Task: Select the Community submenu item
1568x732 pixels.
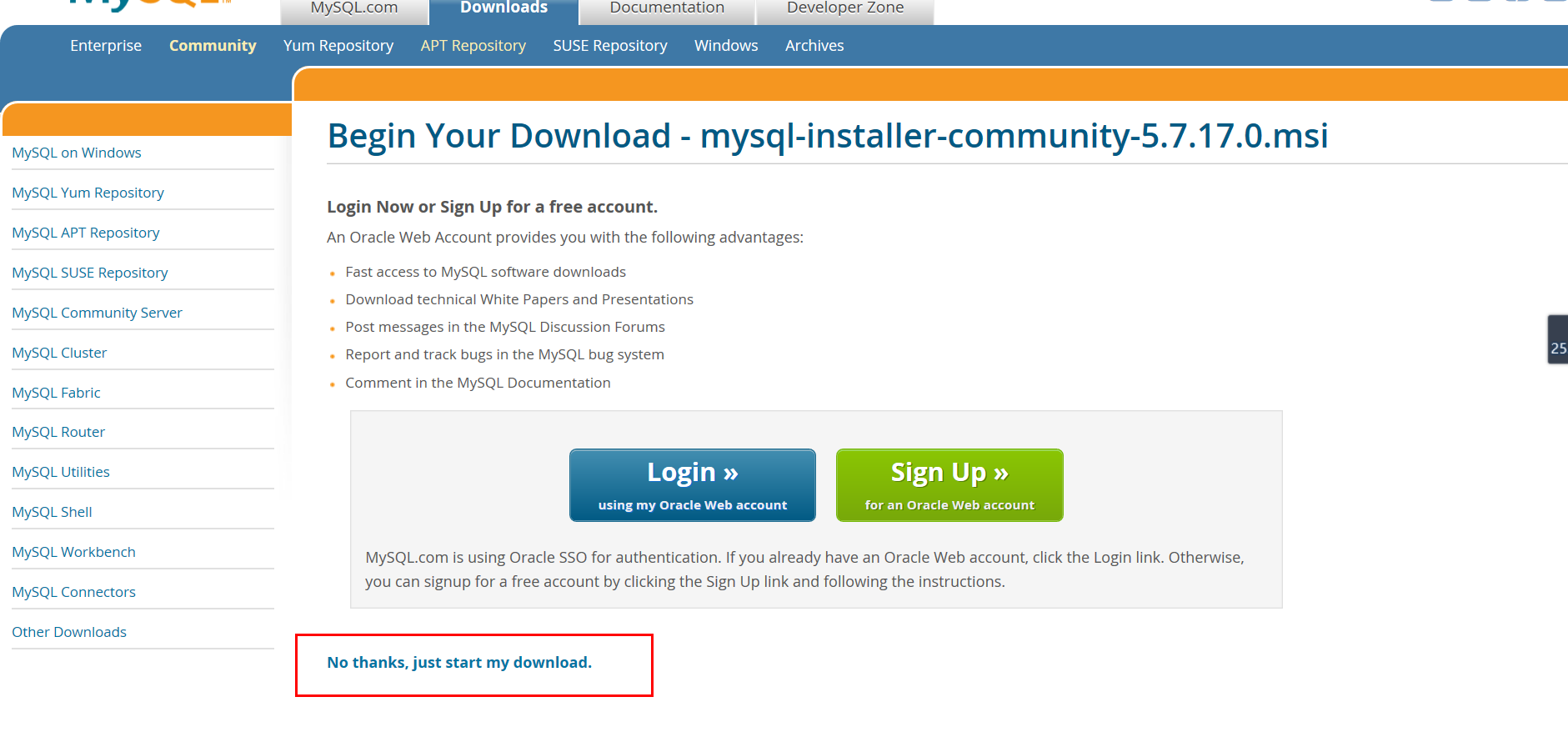Action: (x=213, y=46)
